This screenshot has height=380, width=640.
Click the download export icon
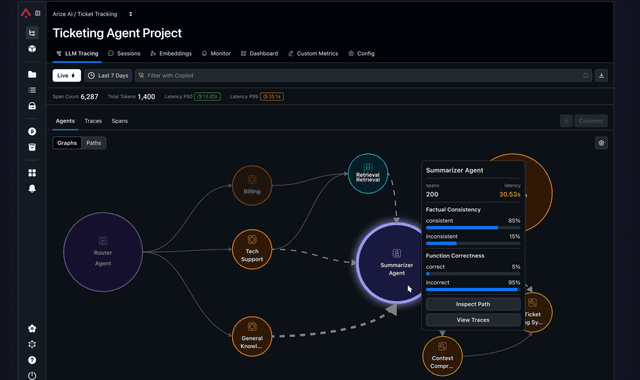[x=601, y=76]
